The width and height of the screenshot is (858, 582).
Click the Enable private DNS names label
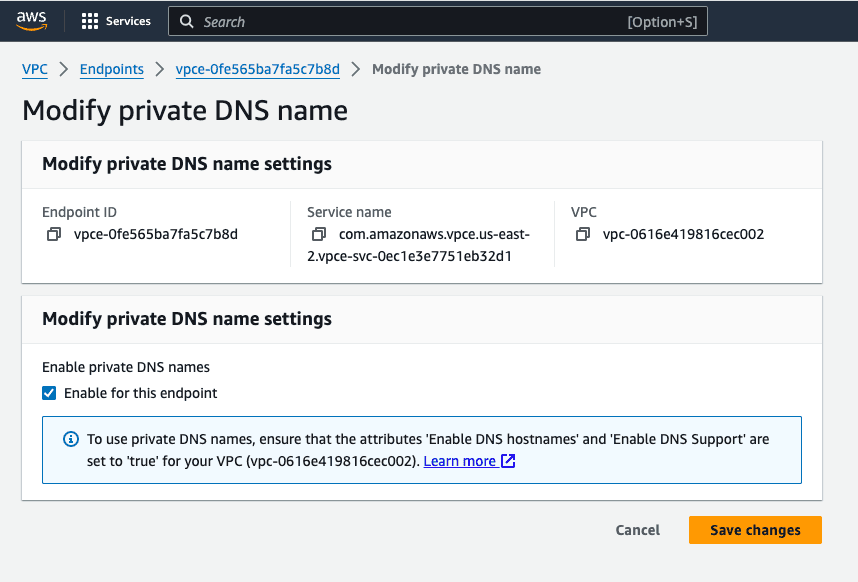[x=125, y=367]
